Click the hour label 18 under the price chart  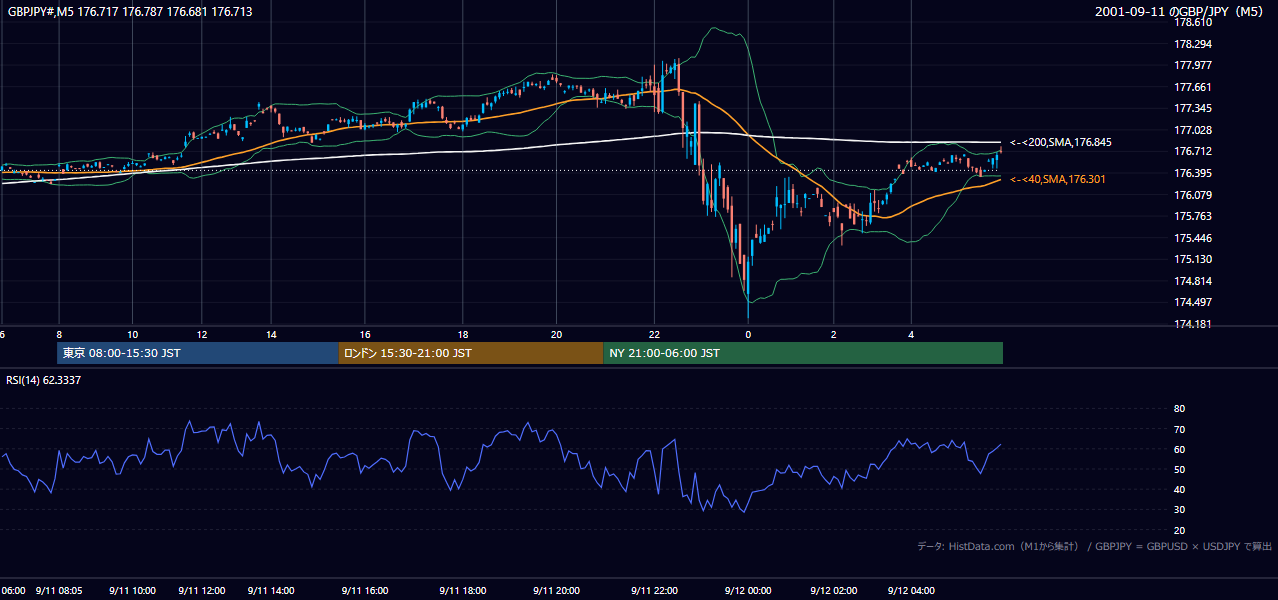463,335
